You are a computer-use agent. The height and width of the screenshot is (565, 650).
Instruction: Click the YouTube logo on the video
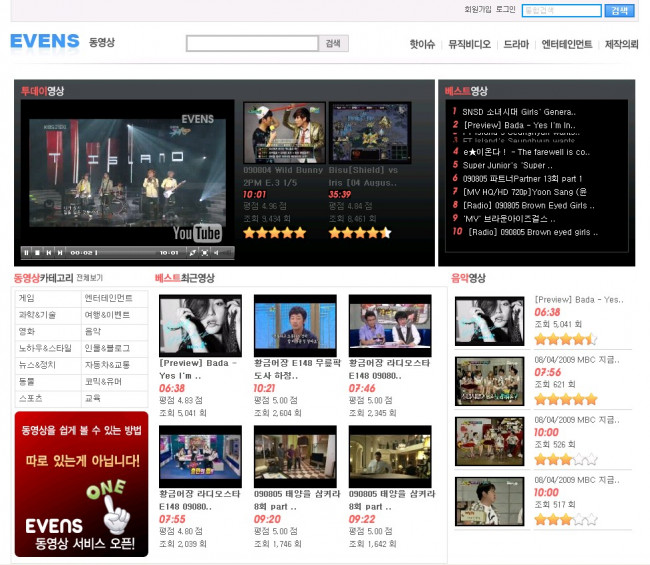(x=197, y=233)
